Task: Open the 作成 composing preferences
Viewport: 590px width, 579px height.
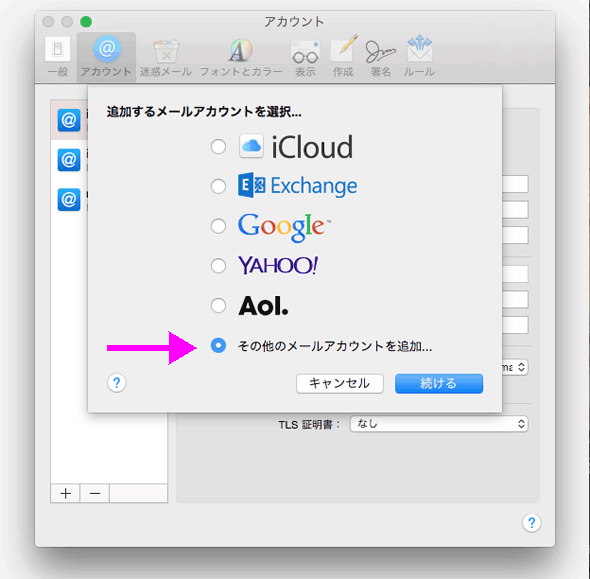Action: coord(343,56)
